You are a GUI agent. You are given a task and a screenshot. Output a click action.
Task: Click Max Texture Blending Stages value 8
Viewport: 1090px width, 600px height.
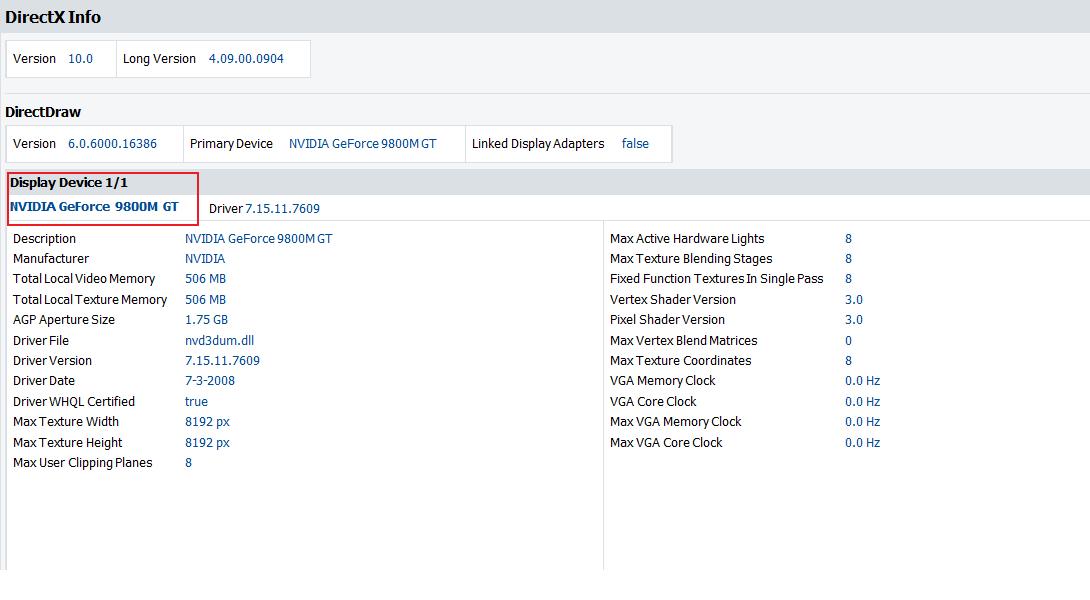click(x=848, y=259)
